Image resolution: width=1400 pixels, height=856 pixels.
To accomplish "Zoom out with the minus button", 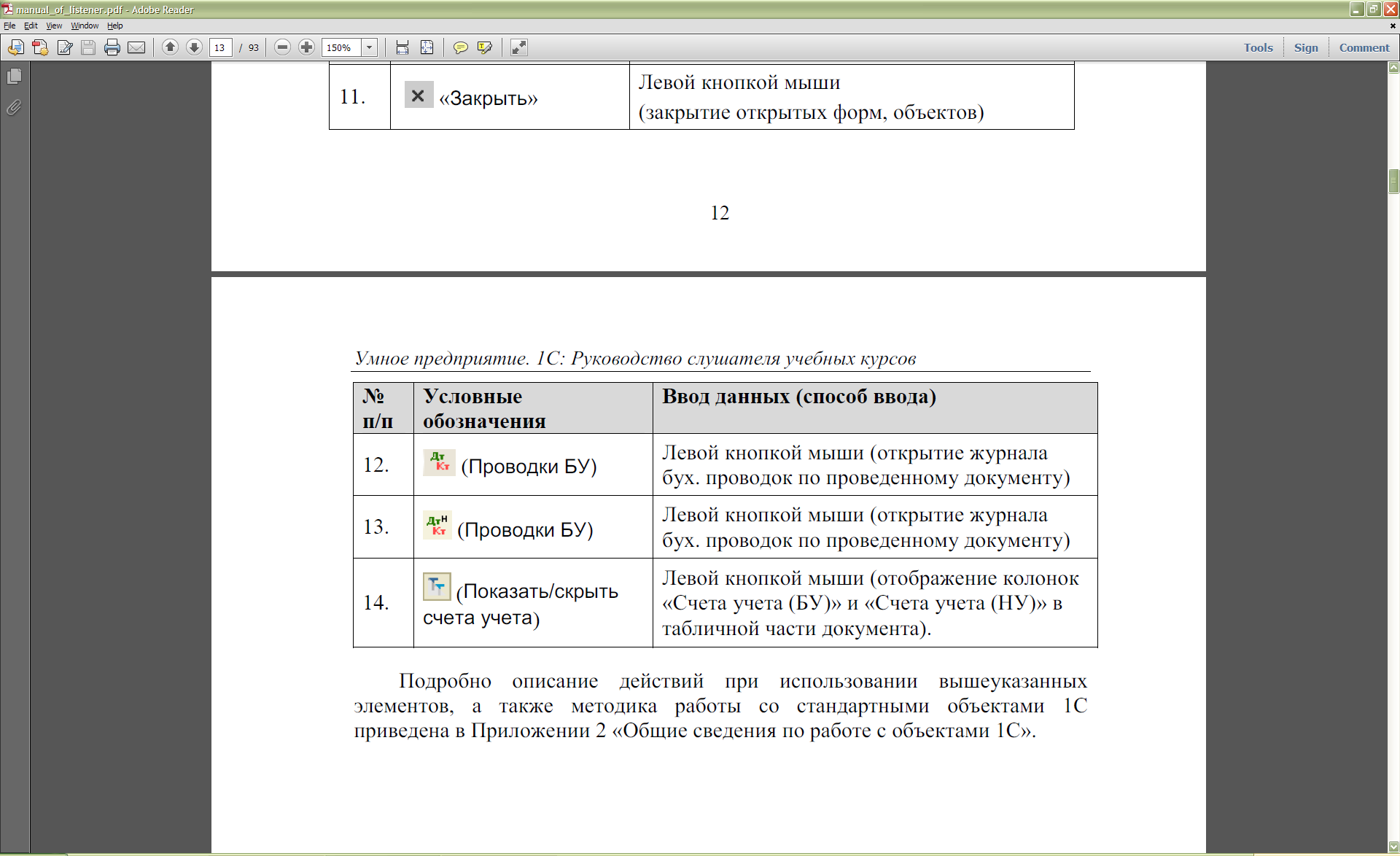I will [x=283, y=47].
